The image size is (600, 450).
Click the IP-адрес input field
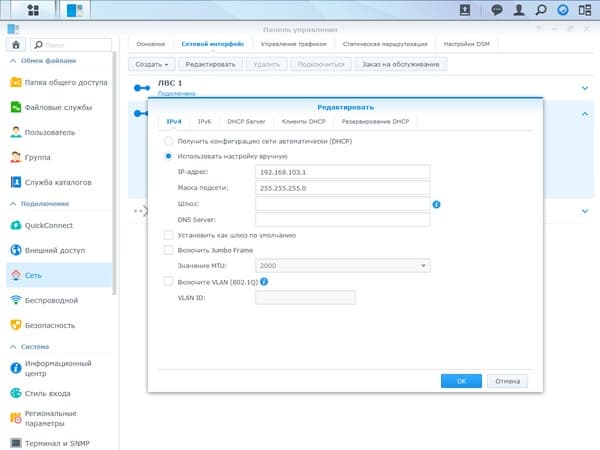tap(342, 172)
